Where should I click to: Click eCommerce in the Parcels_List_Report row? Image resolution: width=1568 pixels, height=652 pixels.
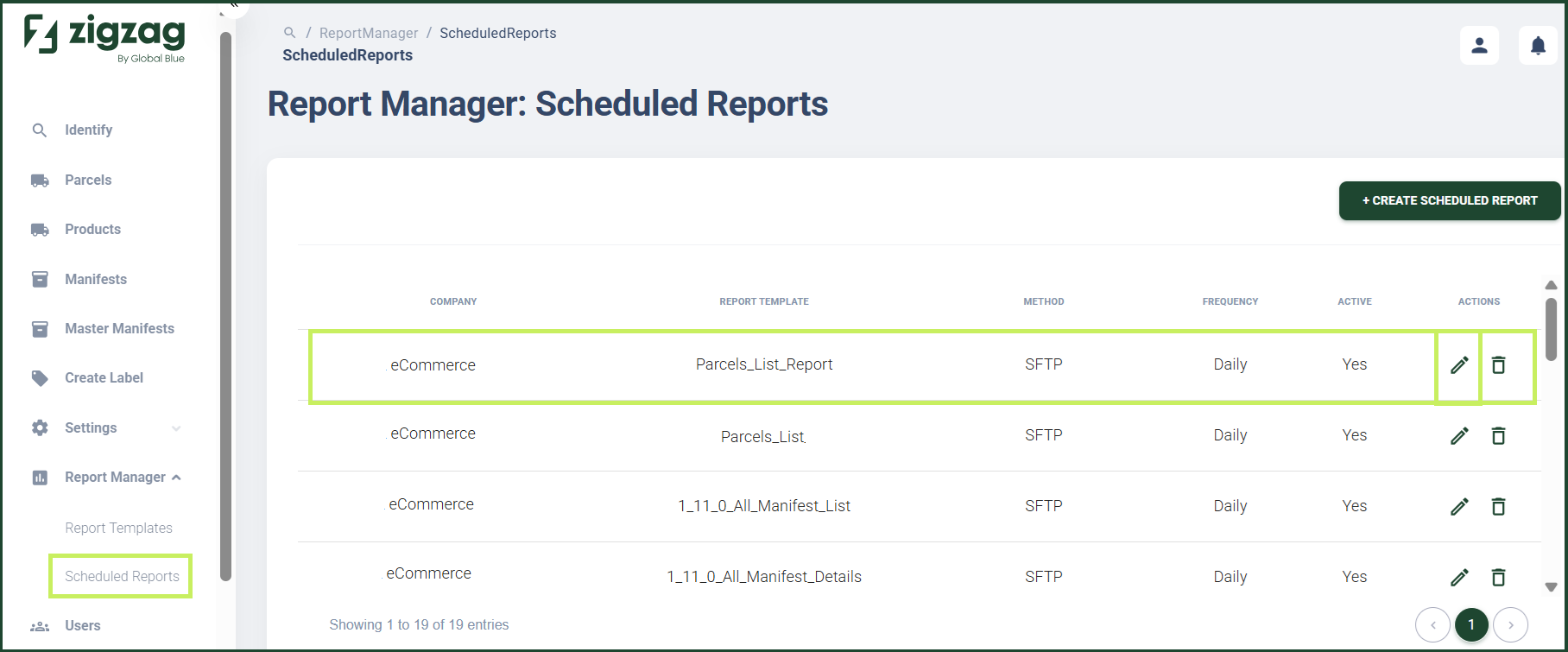pyautogui.click(x=432, y=365)
